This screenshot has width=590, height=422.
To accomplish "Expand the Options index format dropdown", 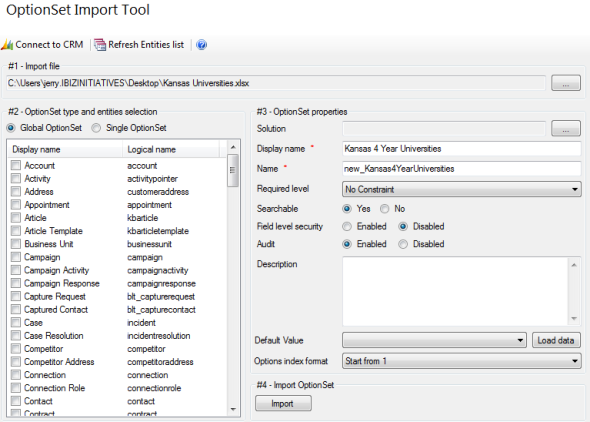I will coord(462,361).
